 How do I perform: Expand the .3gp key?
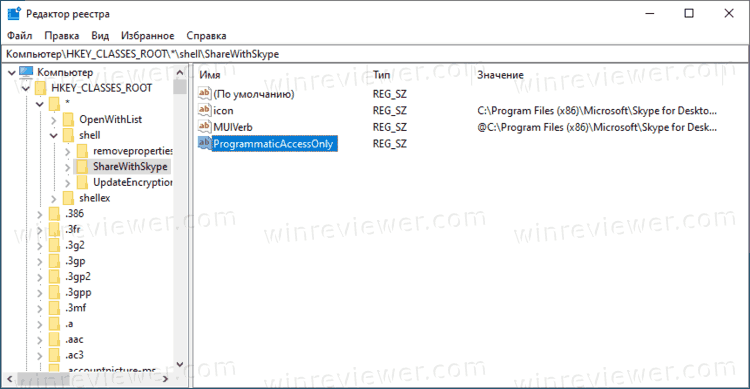click(40, 262)
